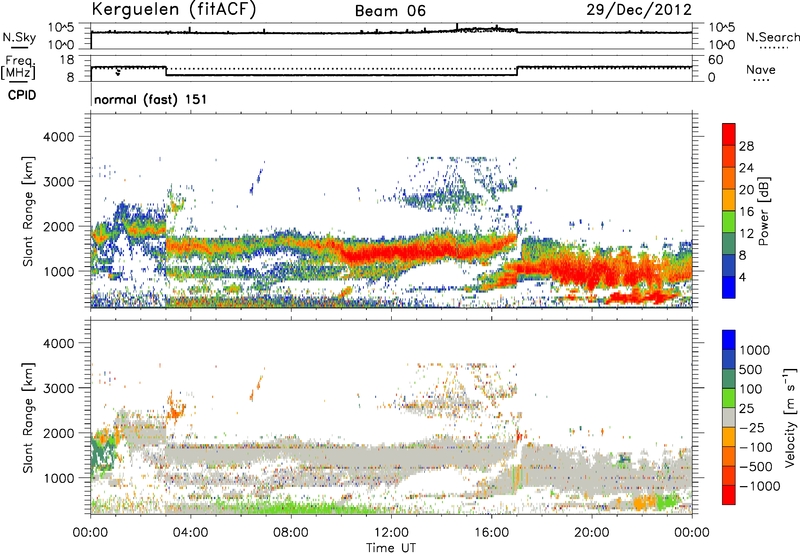Click the "Power [dB]" colorbar title
The width and height of the screenshot is (800, 554).
764,211
